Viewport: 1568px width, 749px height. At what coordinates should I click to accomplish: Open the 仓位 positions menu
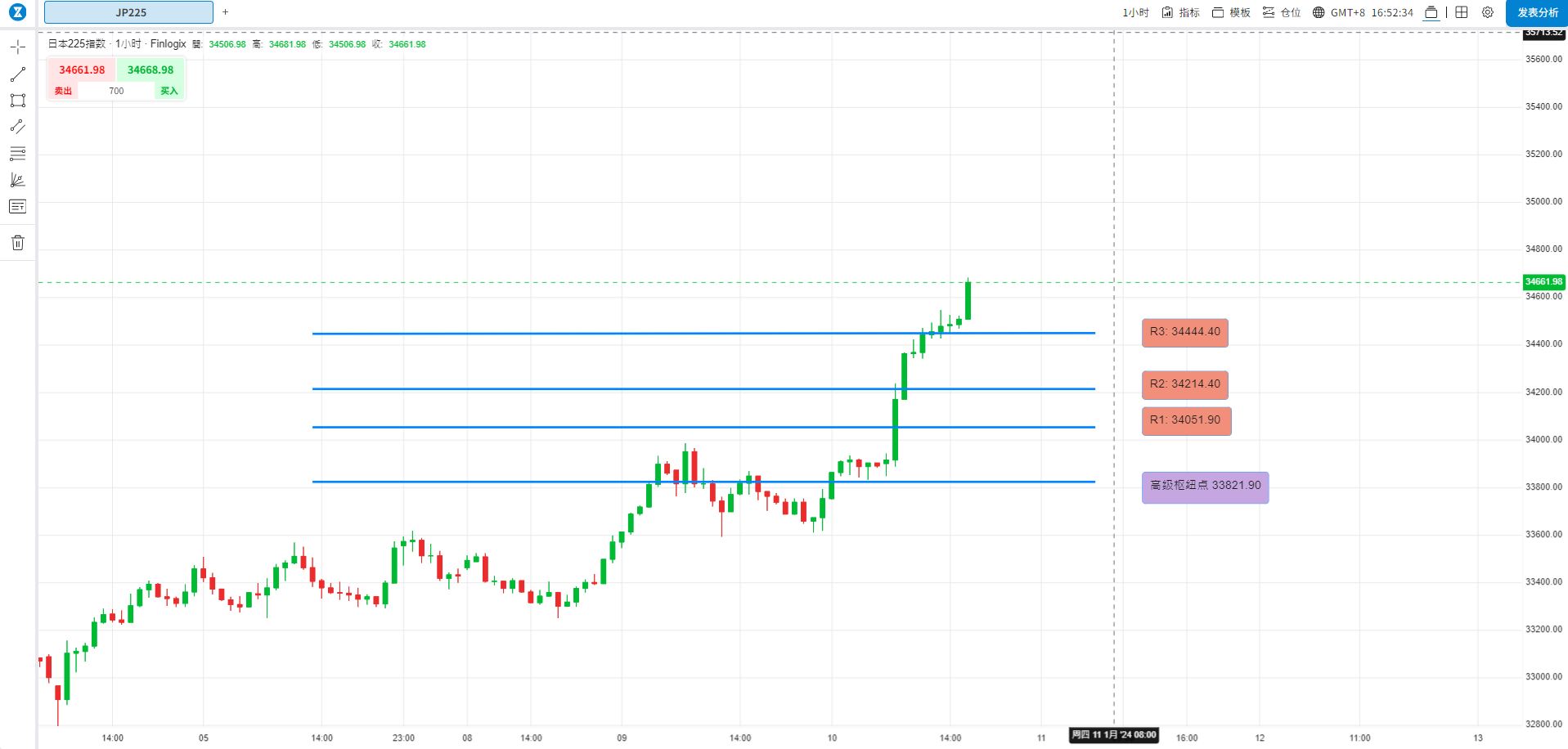[x=1282, y=12]
